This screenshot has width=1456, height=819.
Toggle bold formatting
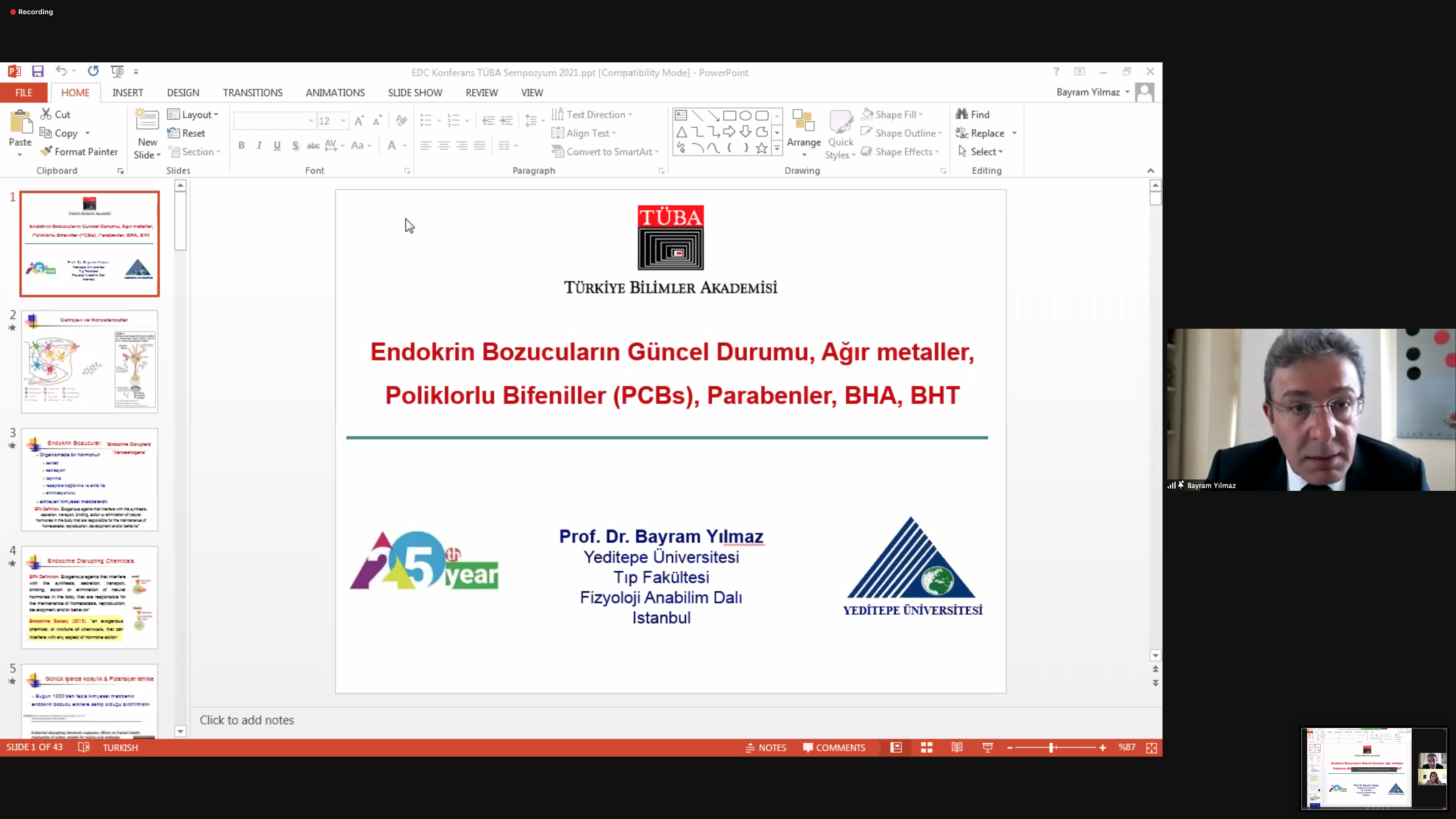tap(241, 145)
